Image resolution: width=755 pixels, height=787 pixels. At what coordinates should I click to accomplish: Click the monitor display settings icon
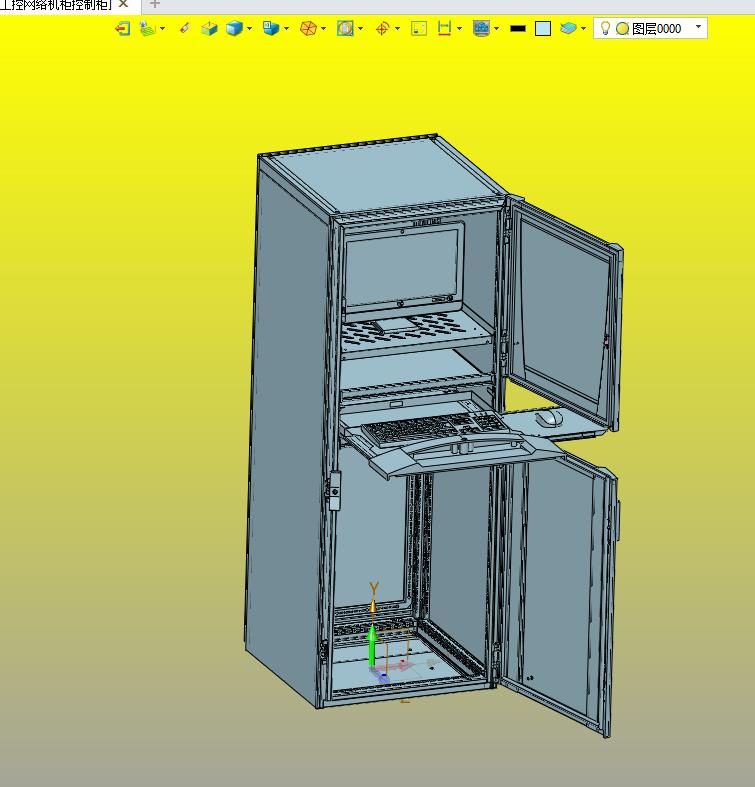click(481, 28)
